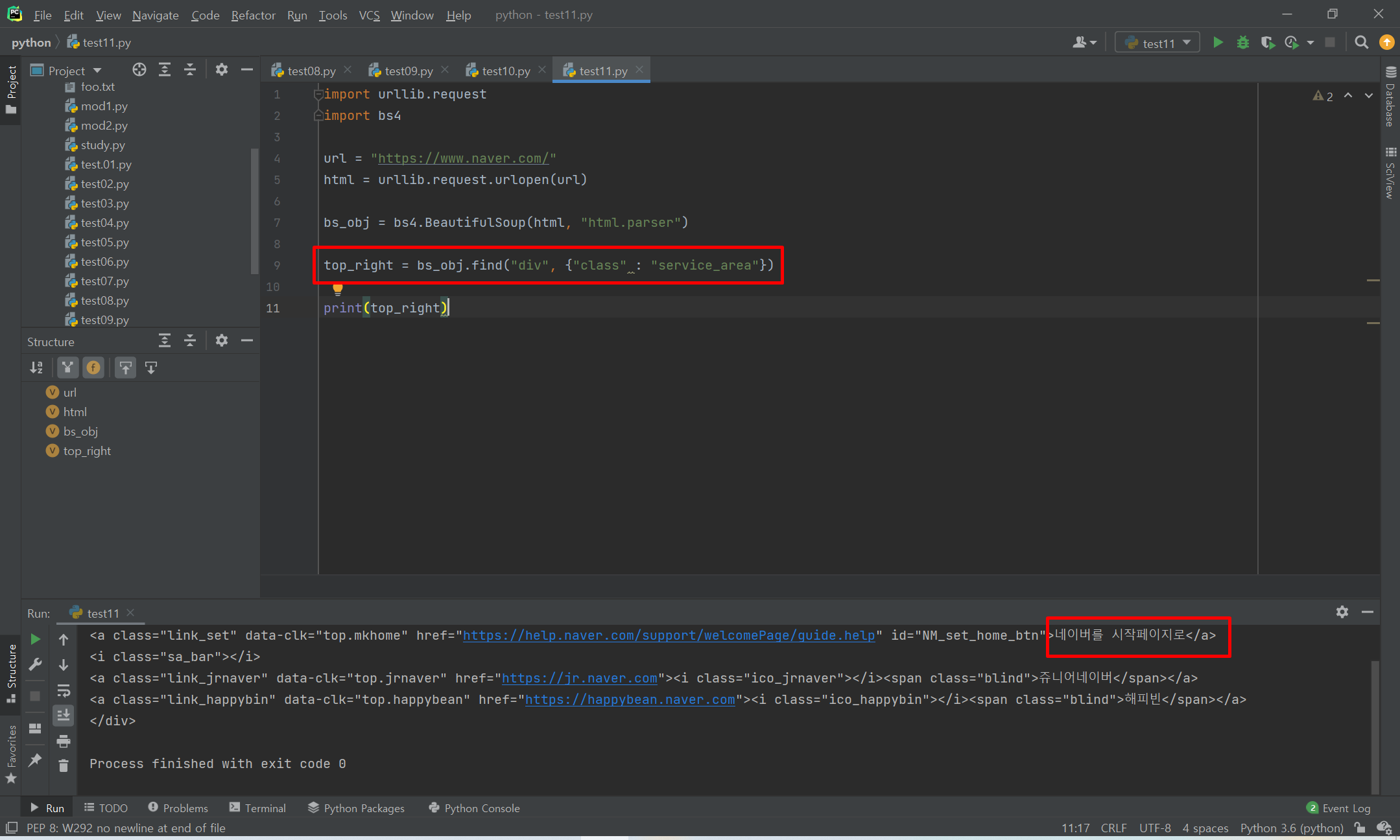Click the locate-in-project crosshair icon
The height and width of the screenshot is (840, 1400).
point(139,70)
